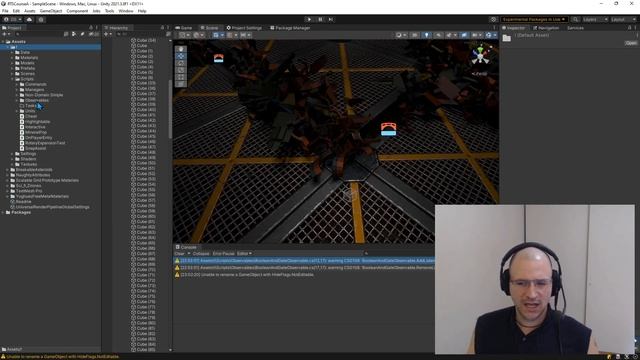Screen dimensions: 640x360
Task: Click the Step frame button
Action: click(x=331, y=19)
